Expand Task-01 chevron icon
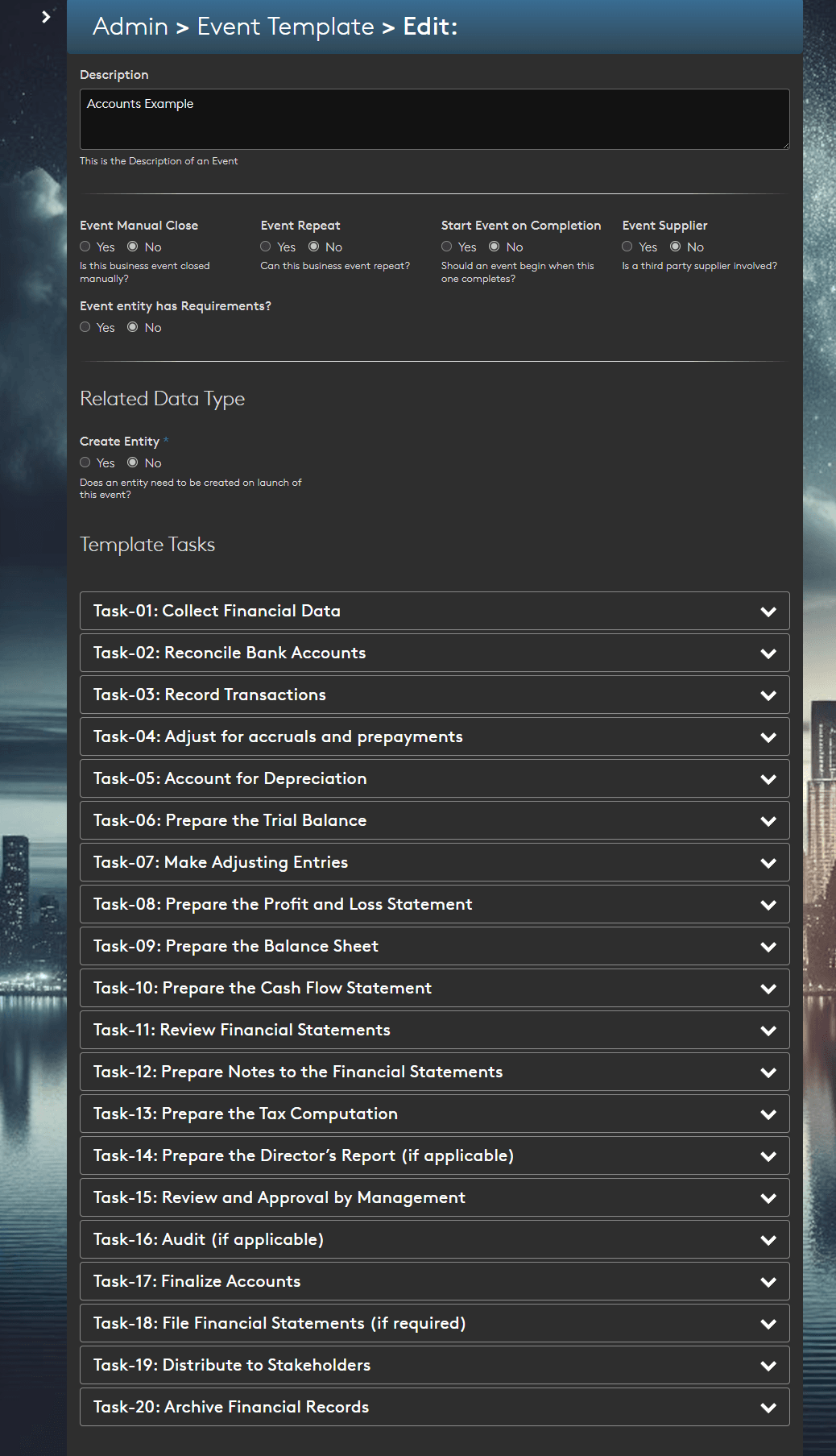836x1456 pixels. (768, 612)
